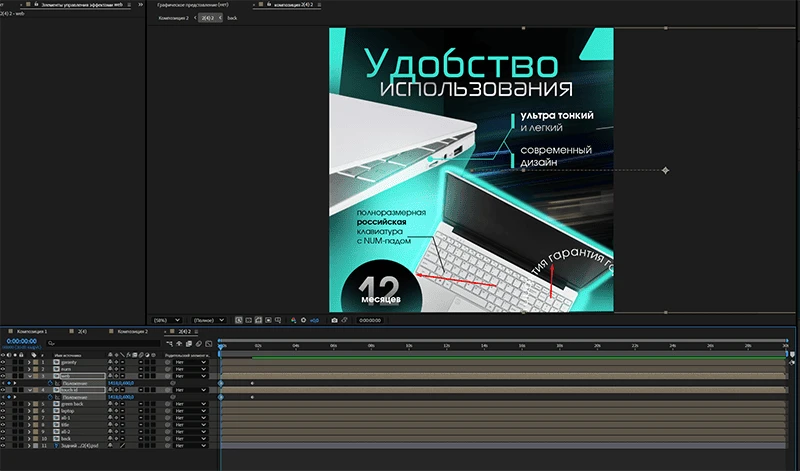Click the shy layers toggle icon in timeline header
This screenshot has width=800, height=471.
pos(179,344)
